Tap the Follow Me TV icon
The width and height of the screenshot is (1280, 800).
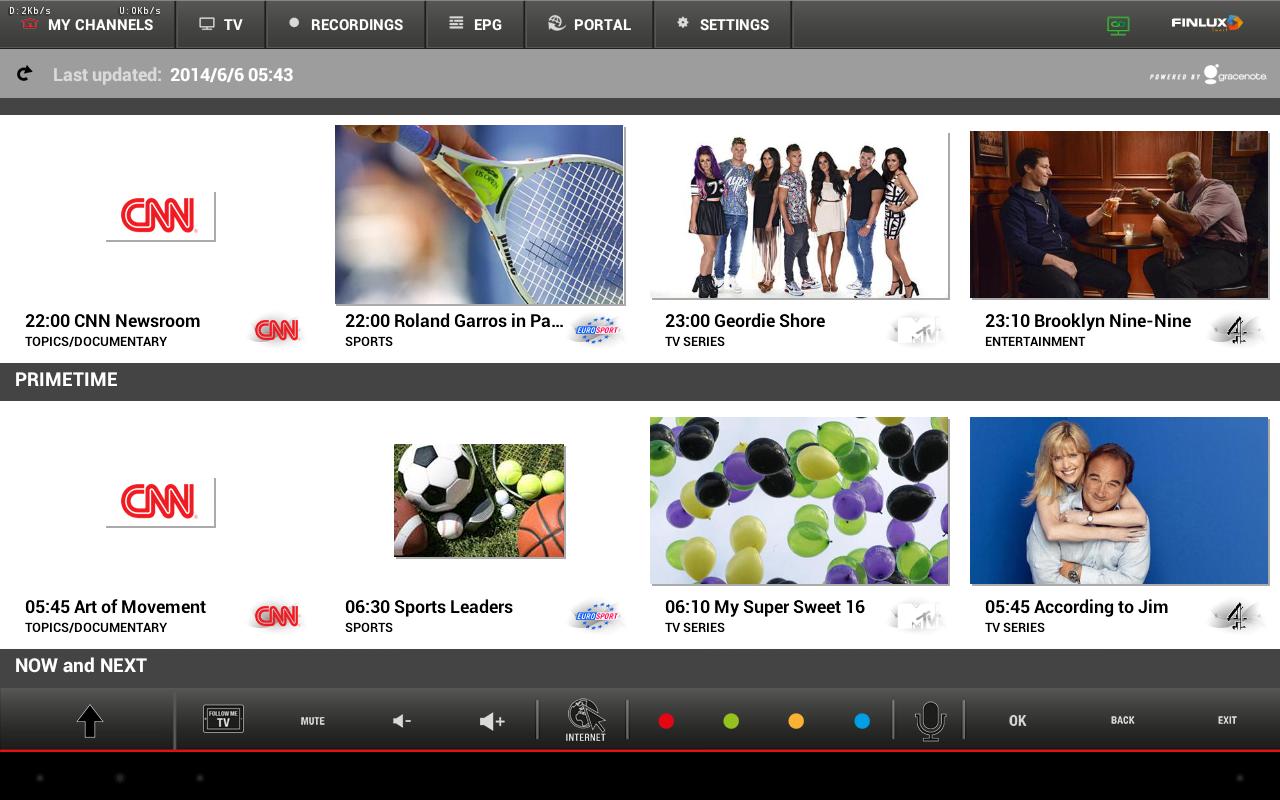[x=223, y=719]
